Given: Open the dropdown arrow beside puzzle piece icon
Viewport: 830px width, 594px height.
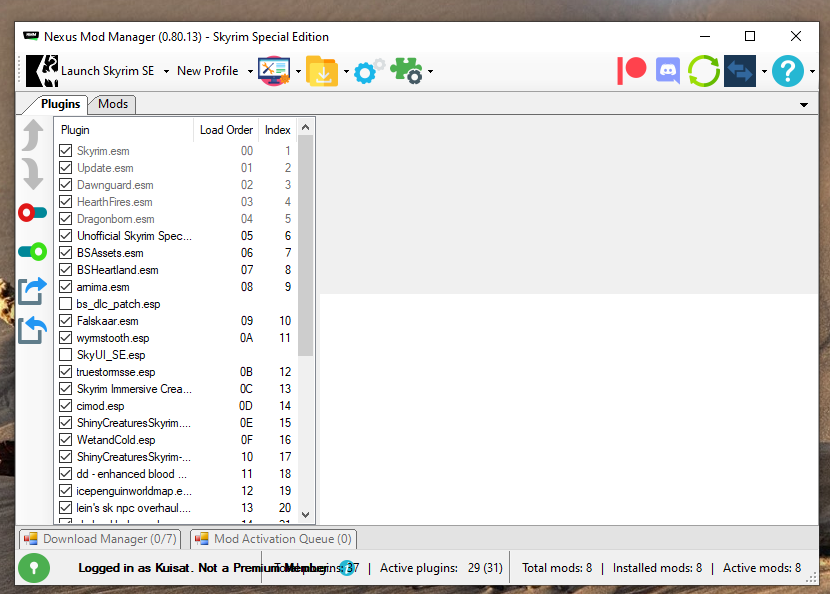Looking at the screenshot, I should [430, 71].
